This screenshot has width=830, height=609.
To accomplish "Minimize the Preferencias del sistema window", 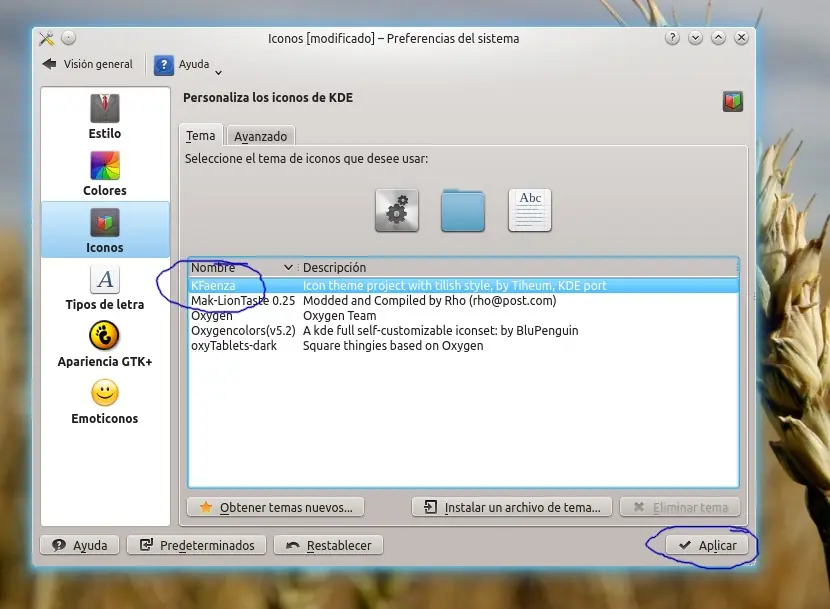I will 696,38.
